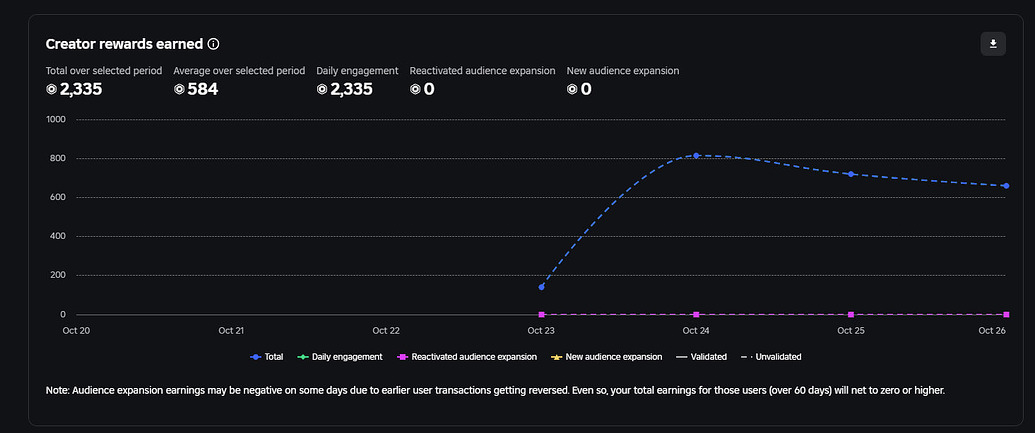Click the Oct 24 axis label
Screen dimensions: 1035x433
pos(696,330)
